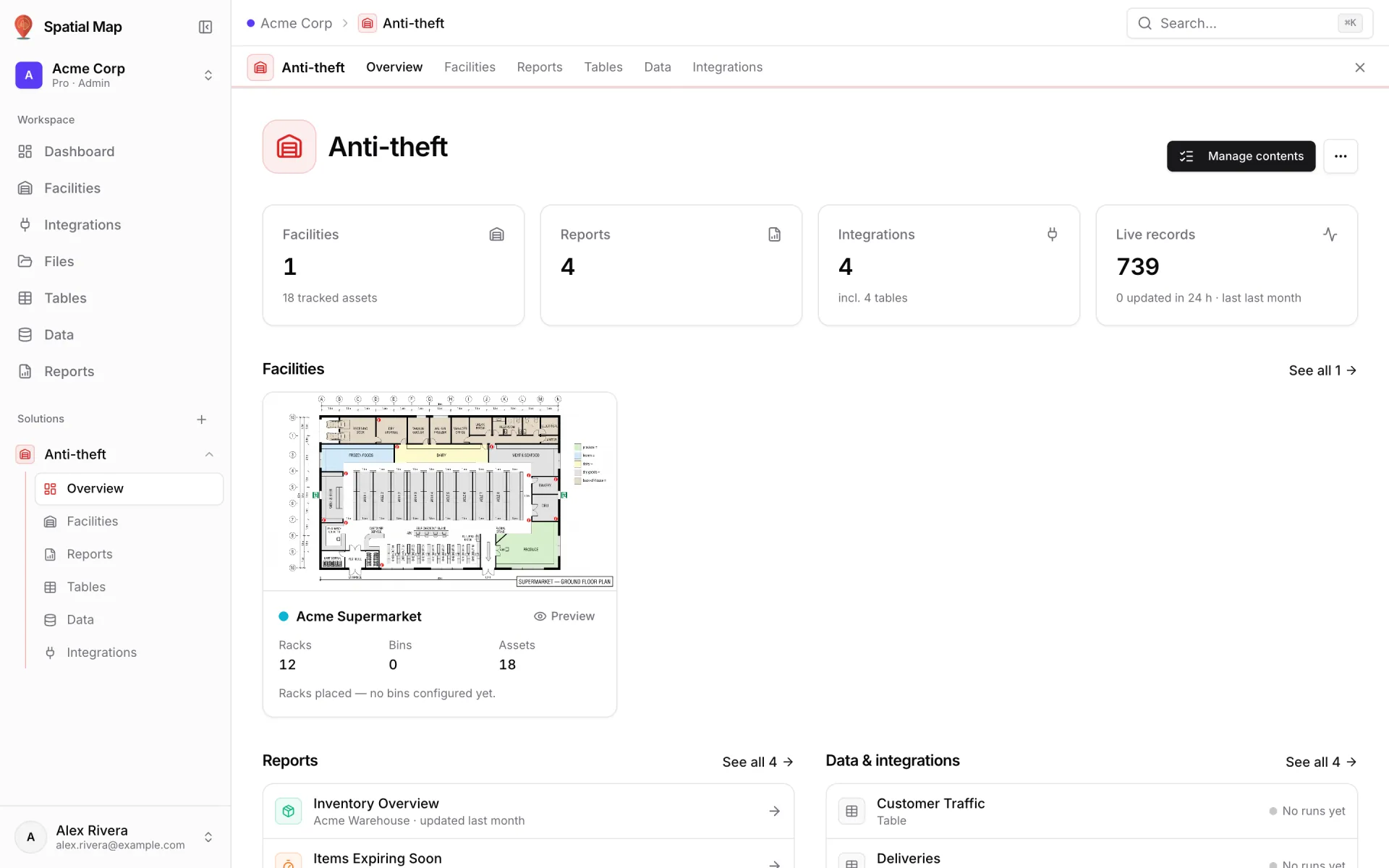The width and height of the screenshot is (1389, 868).
Task: Click the Facilities card warehouse icon
Action: pos(496,234)
